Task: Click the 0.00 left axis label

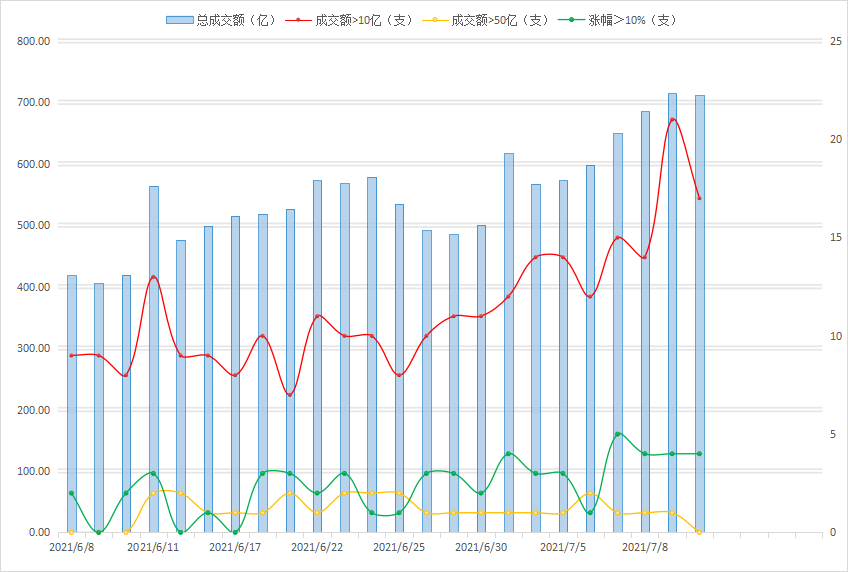Action: click(x=39, y=533)
